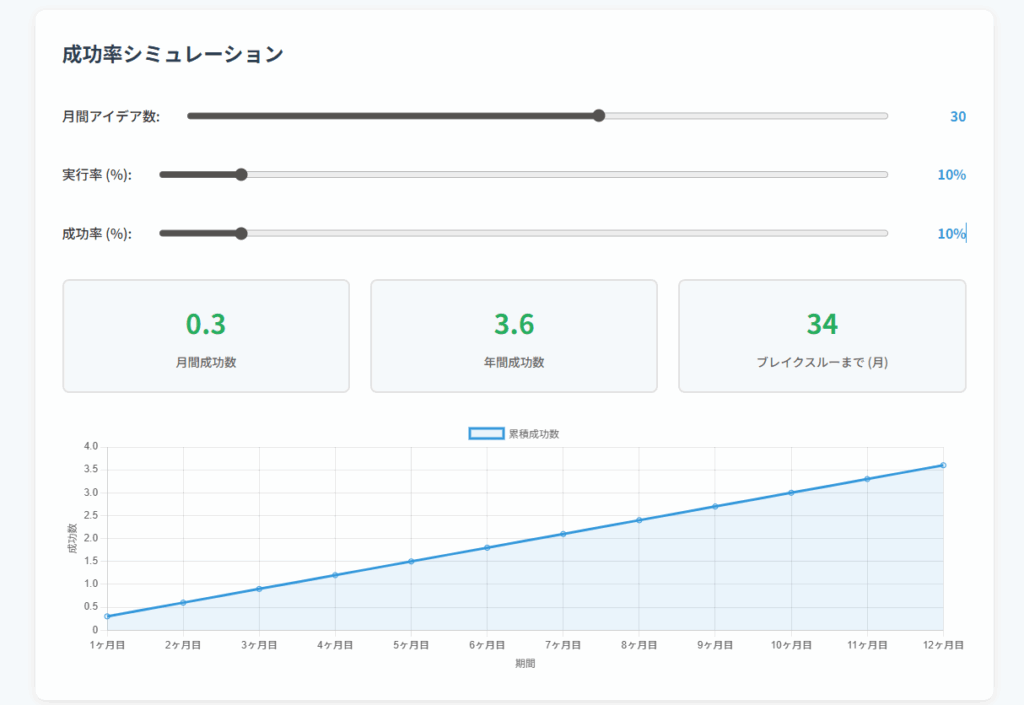Viewport: 1024px width, 705px height.
Task: Click the 月間アイデア数 slider handle
Action: tap(599, 115)
